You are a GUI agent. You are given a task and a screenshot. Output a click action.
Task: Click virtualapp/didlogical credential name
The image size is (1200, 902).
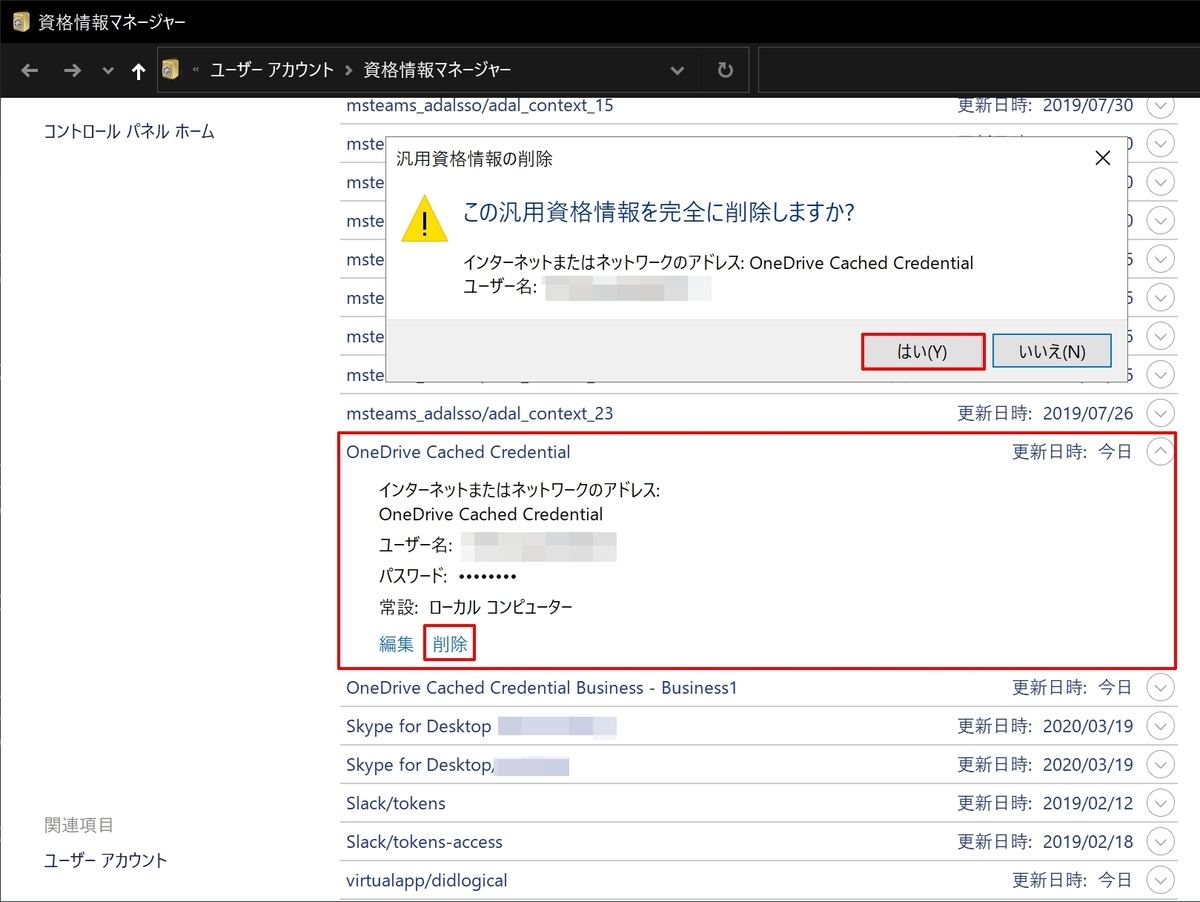(x=427, y=881)
